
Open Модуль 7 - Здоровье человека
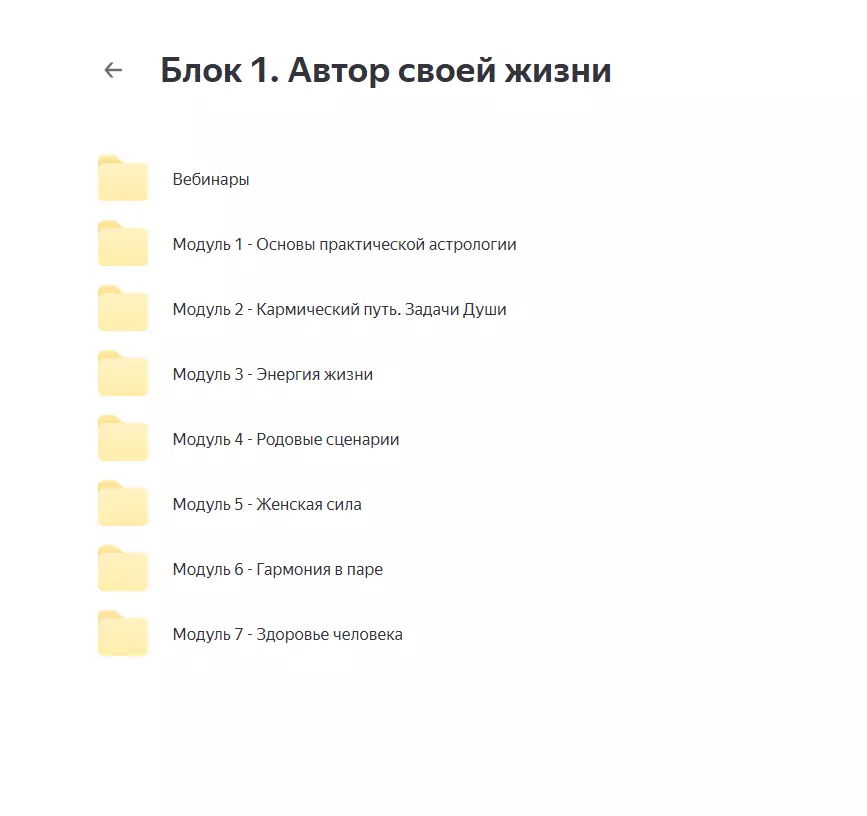(288, 634)
